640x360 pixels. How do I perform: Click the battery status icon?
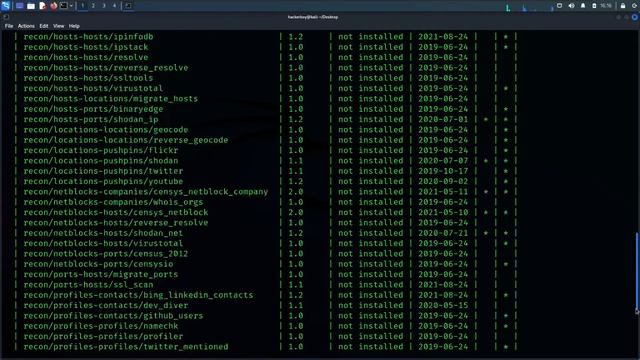[x=594, y=6]
